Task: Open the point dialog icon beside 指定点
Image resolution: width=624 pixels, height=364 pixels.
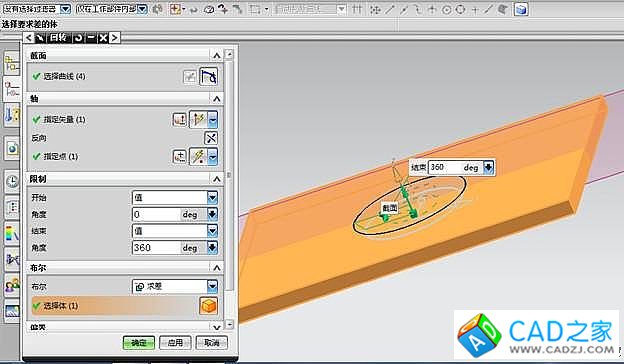Action: click(179, 156)
